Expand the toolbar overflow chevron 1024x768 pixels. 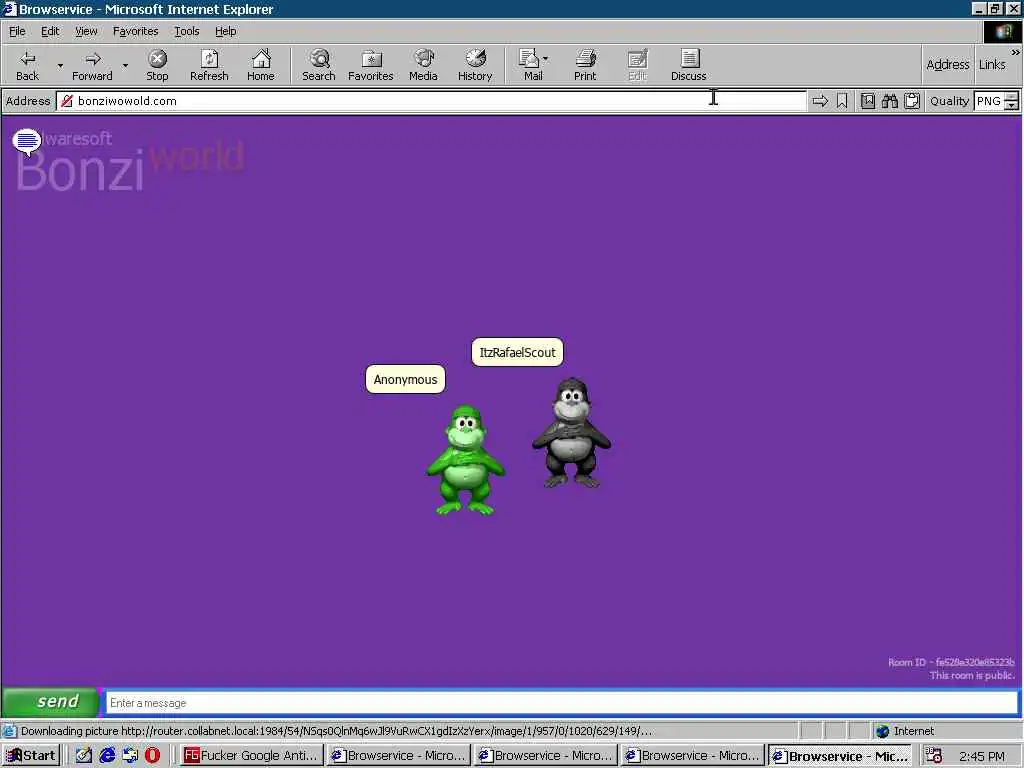1016,52
